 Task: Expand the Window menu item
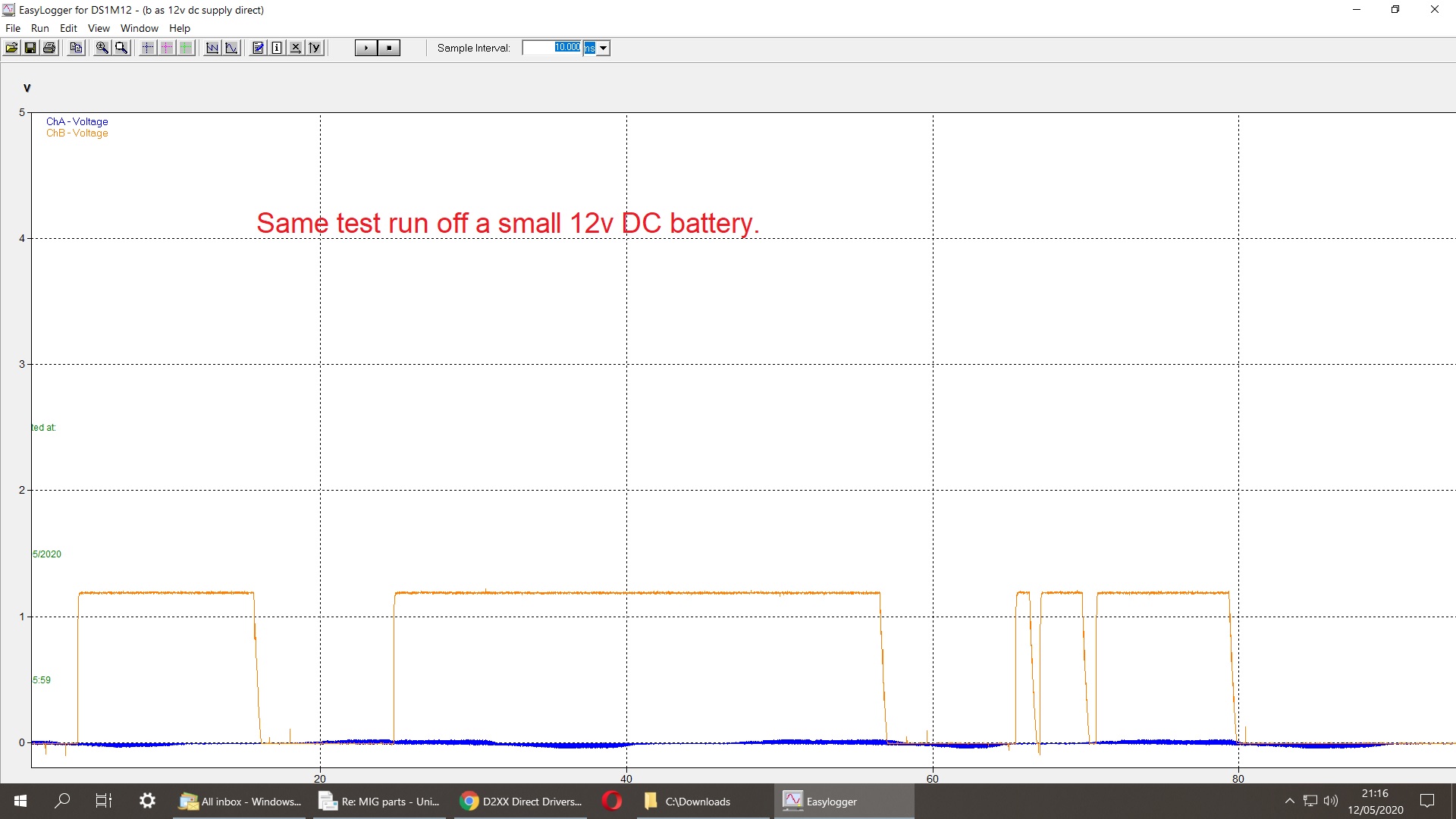pos(138,27)
